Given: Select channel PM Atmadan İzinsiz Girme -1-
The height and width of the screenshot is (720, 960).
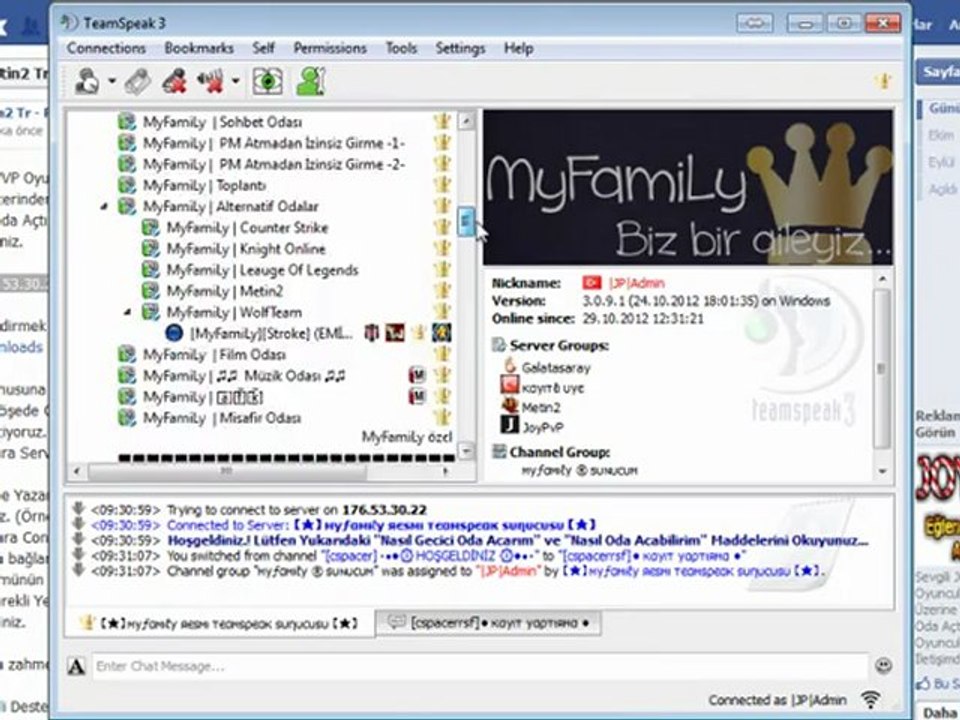Looking at the screenshot, I should tap(274, 143).
